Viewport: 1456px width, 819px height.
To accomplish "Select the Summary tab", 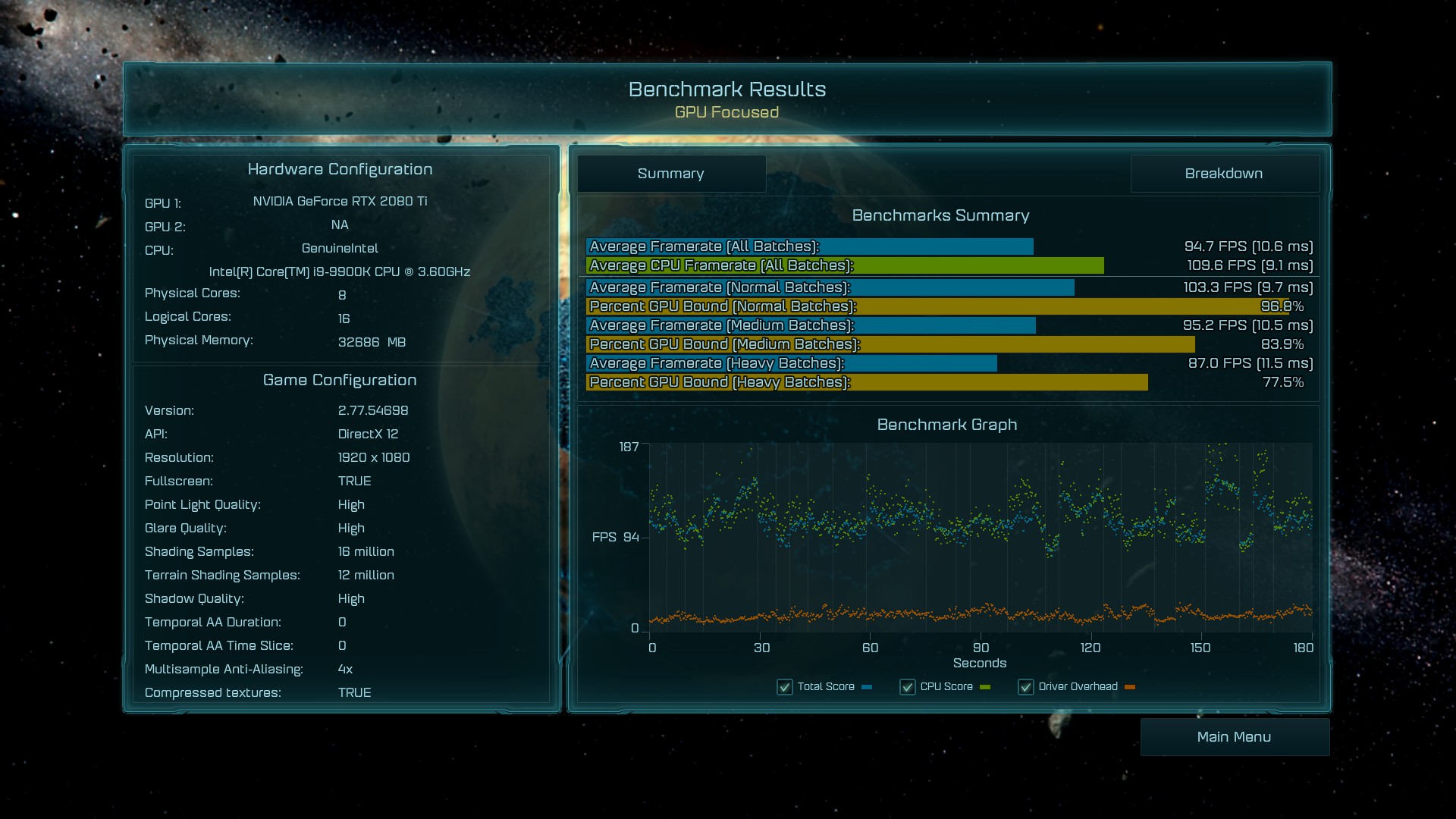I will pyautogui.click(x=671, y=174).
